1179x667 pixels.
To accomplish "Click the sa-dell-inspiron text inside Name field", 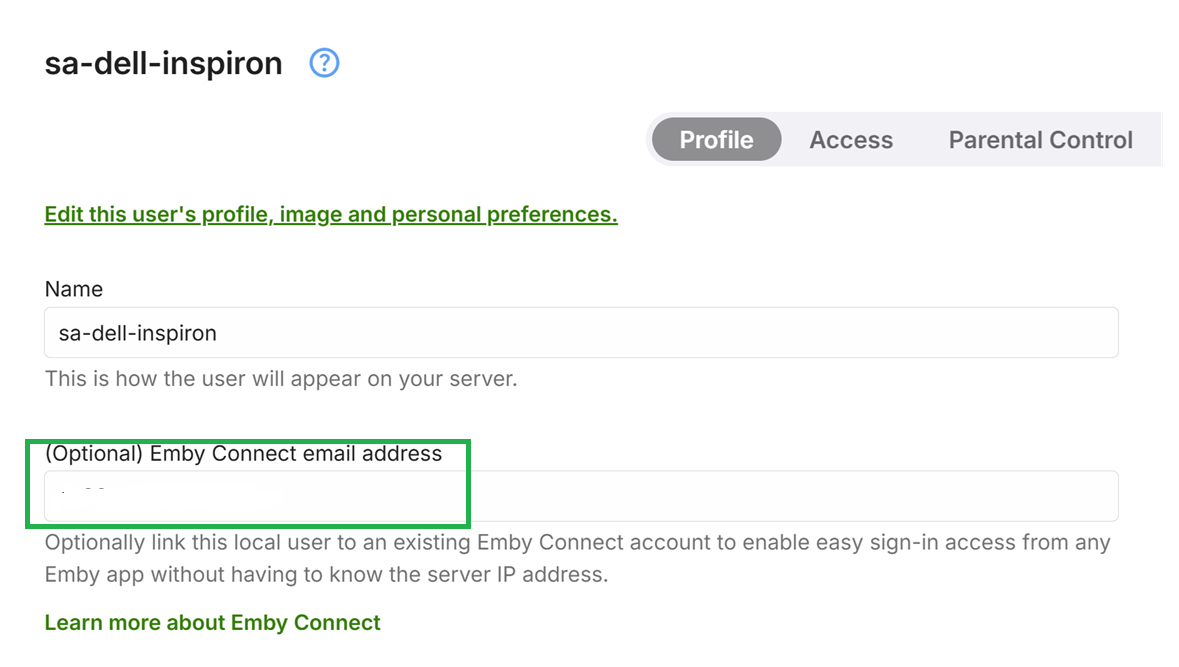I will [x=137, y=333].
